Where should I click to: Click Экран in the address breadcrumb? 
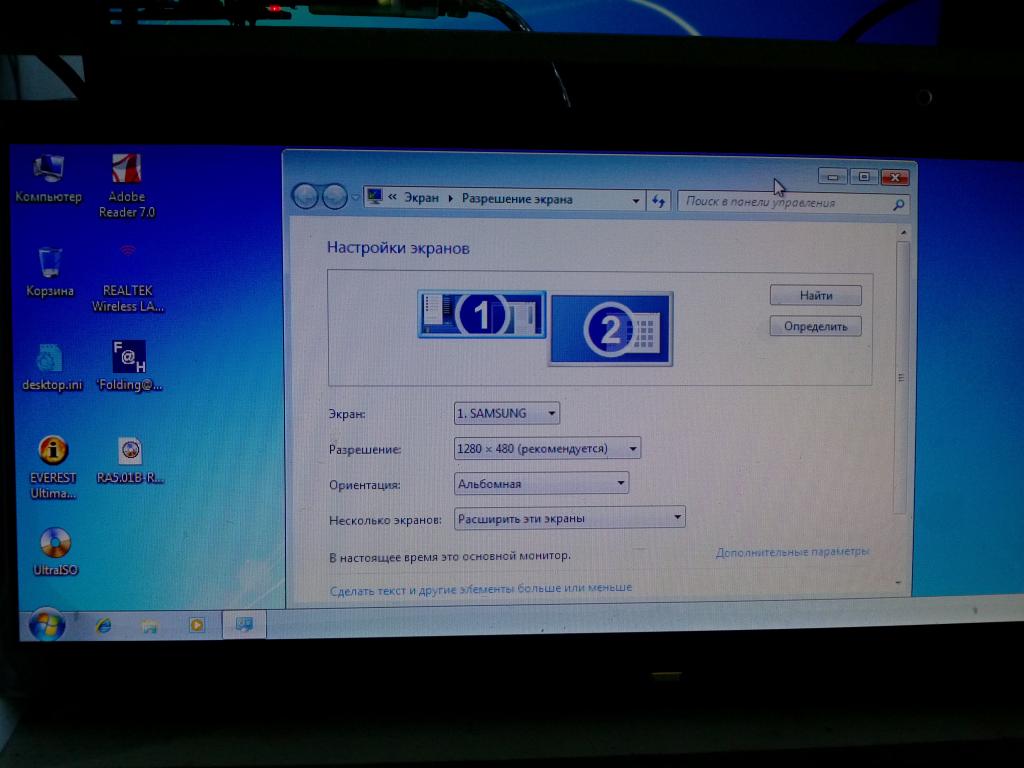point(421,198)
